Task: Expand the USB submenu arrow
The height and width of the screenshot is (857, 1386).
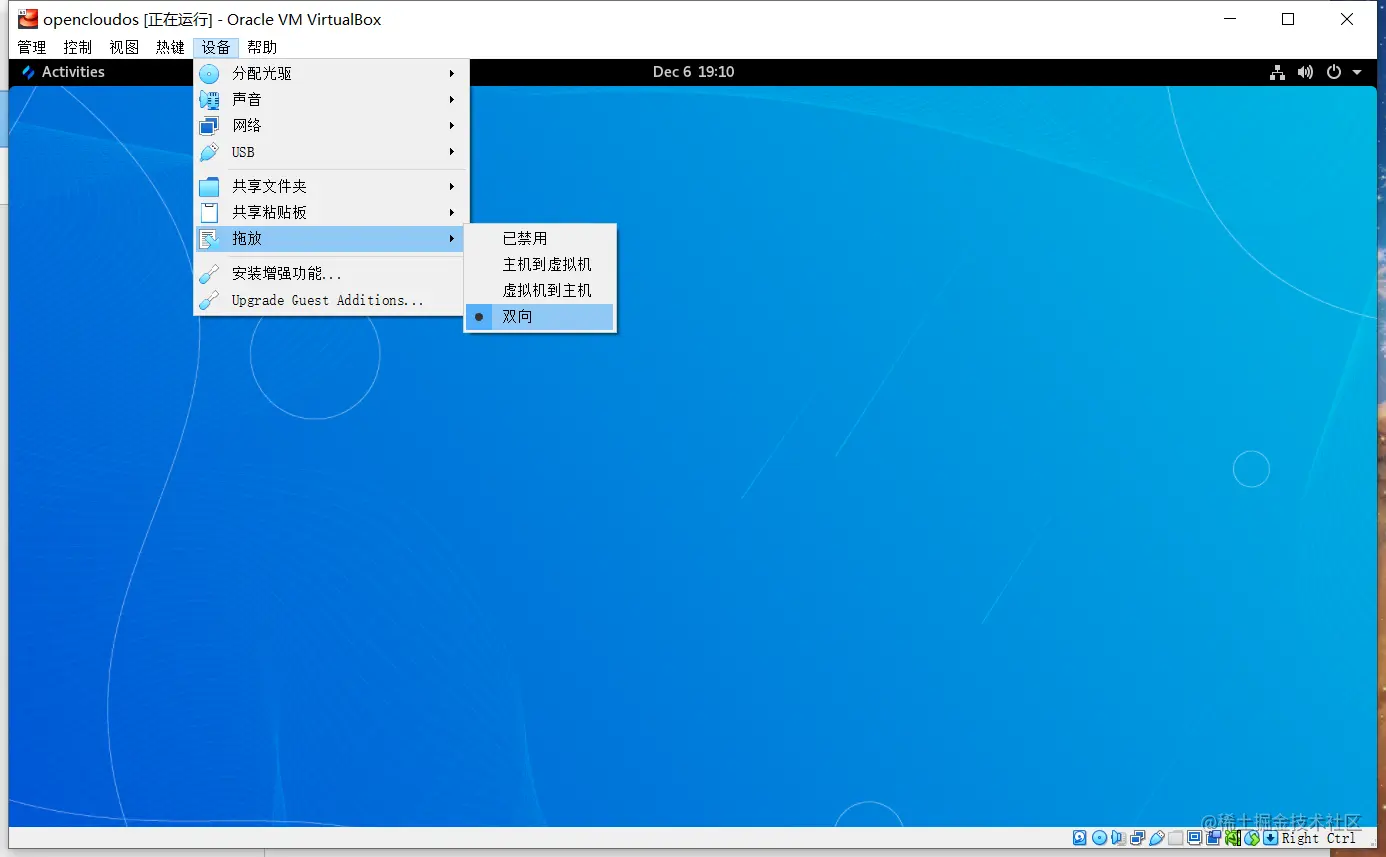Action: tap(452, 152)
